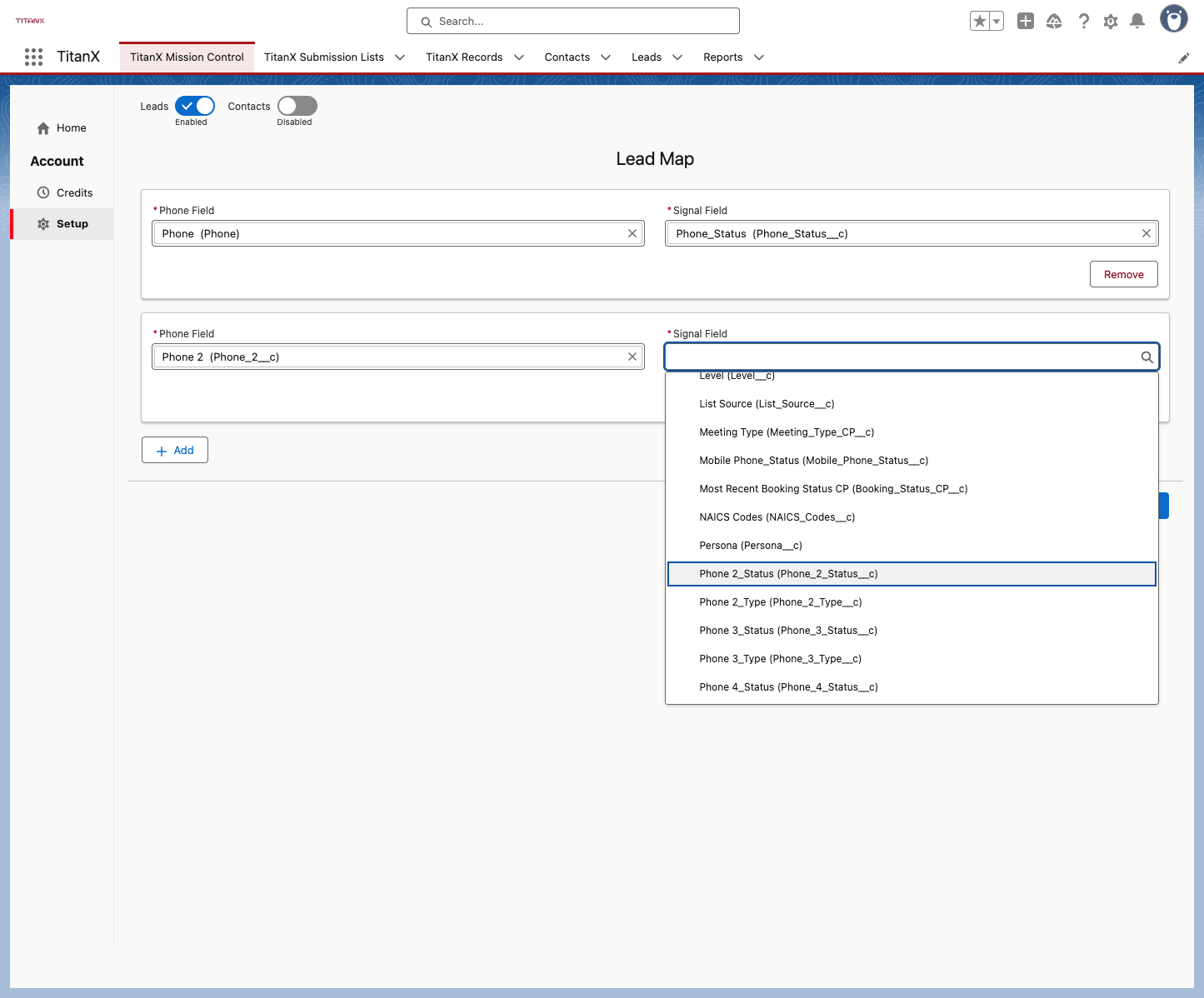The width and height of the screenshot is (1204, 998).
Task: Open the Setup gear icon in header
Action: [1111, 22]
